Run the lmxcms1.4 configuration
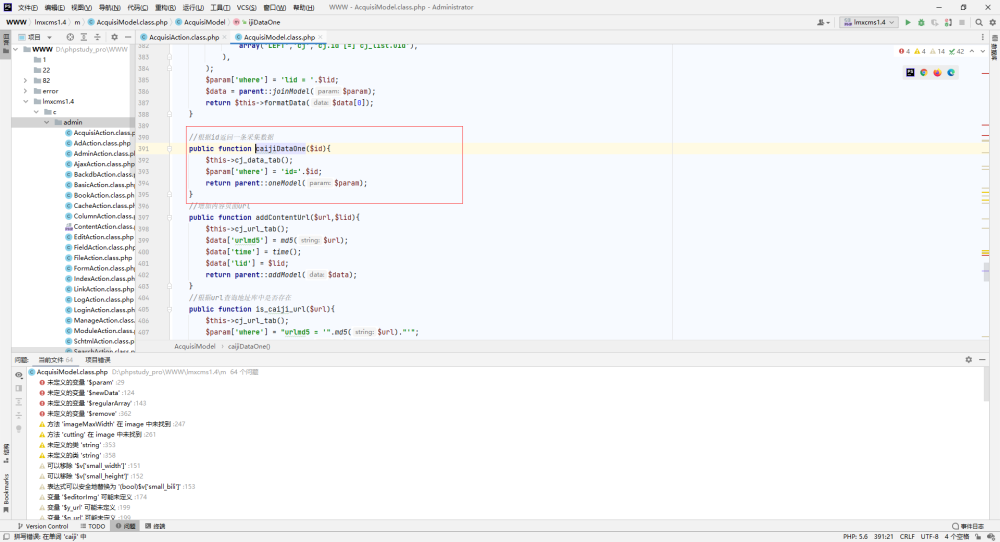This screenshot has width=1000, height=542. pos(908,22)
